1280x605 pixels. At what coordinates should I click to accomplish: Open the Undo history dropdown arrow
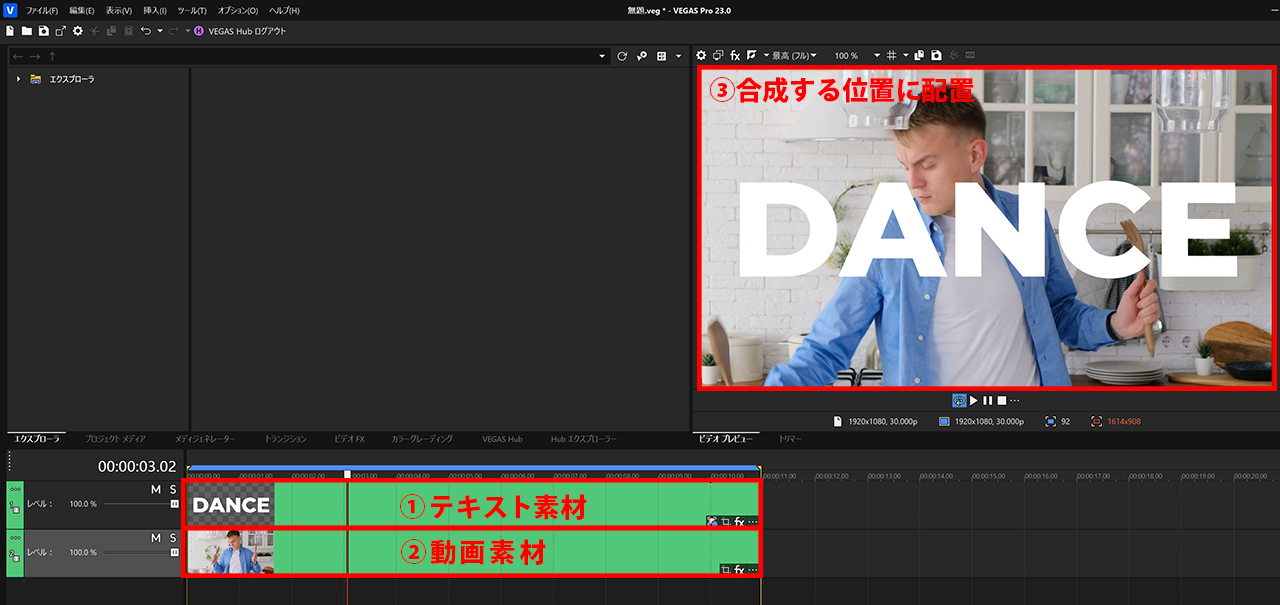point(160,31)
